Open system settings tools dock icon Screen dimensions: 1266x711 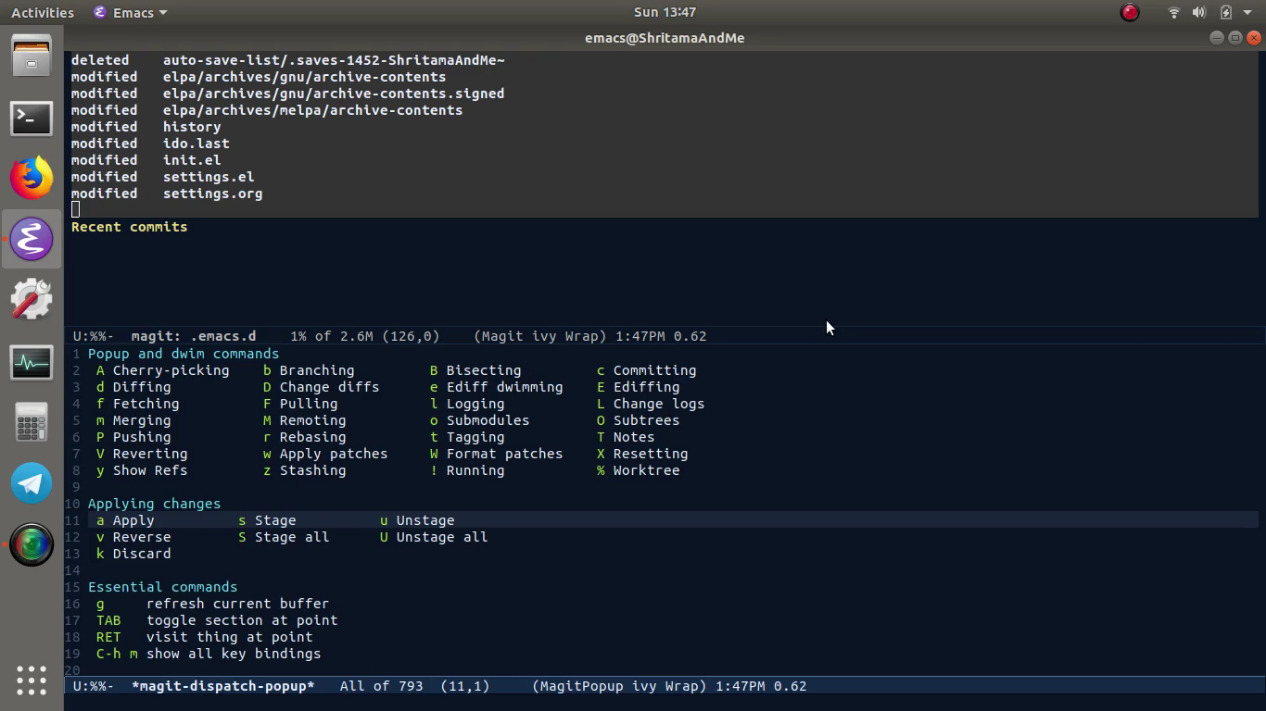pos(31,300)
